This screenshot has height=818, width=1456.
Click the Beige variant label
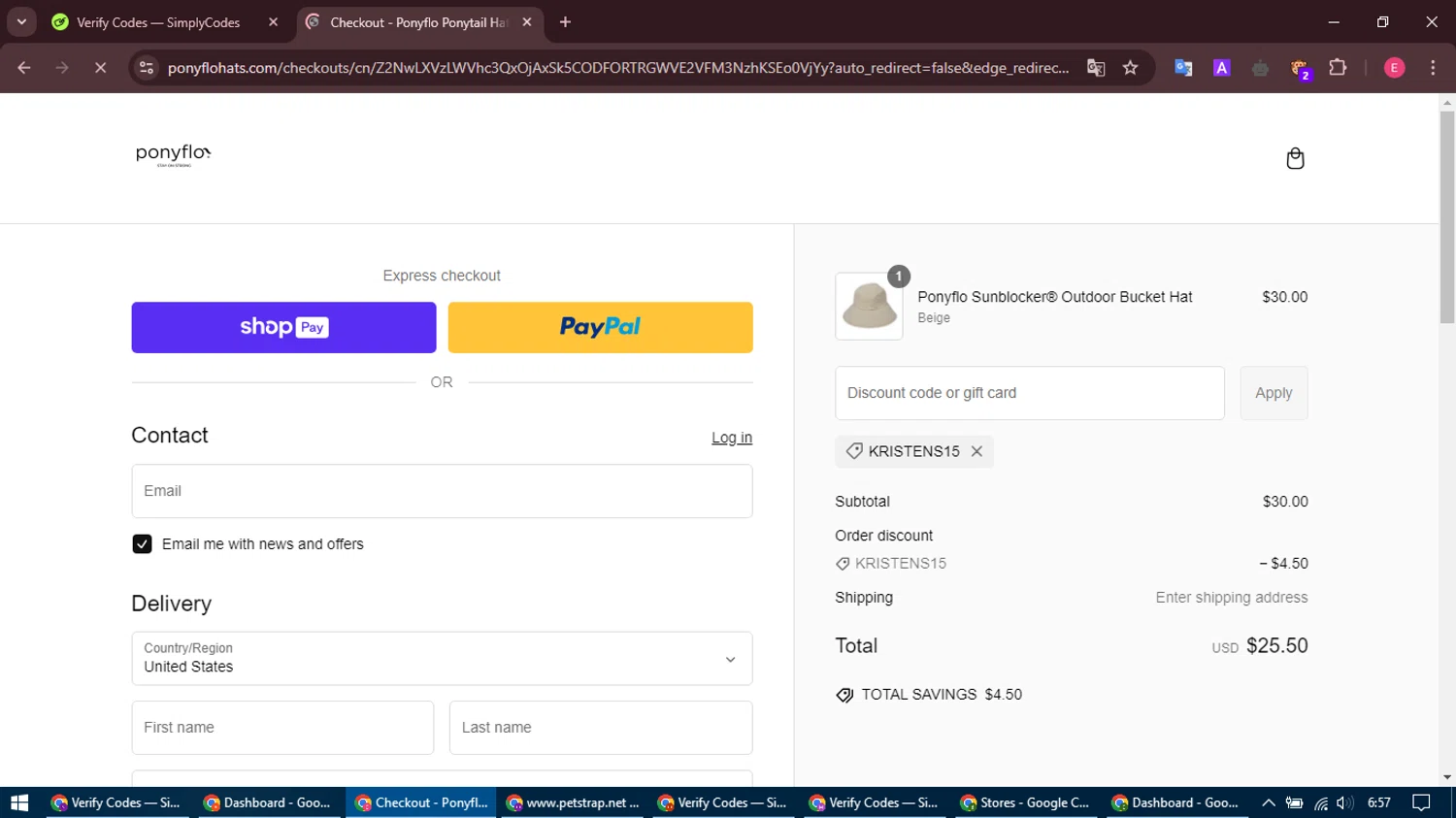(934, 318)
